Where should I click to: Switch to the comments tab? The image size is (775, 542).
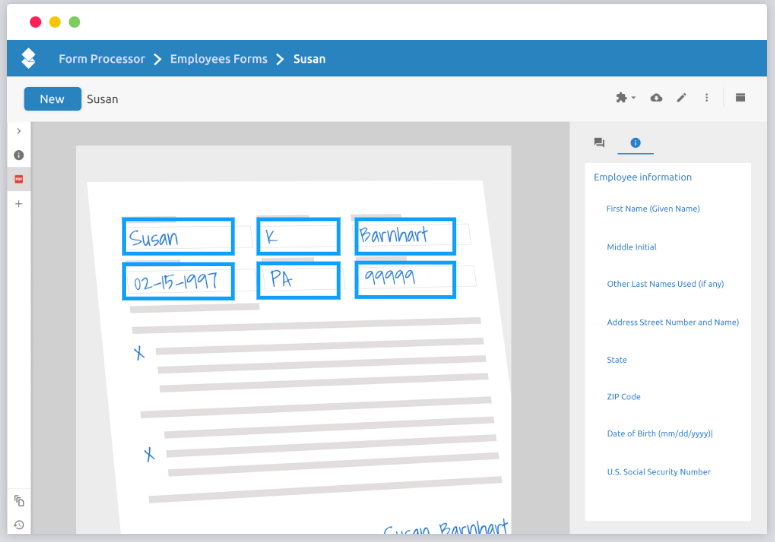point(599,143)
